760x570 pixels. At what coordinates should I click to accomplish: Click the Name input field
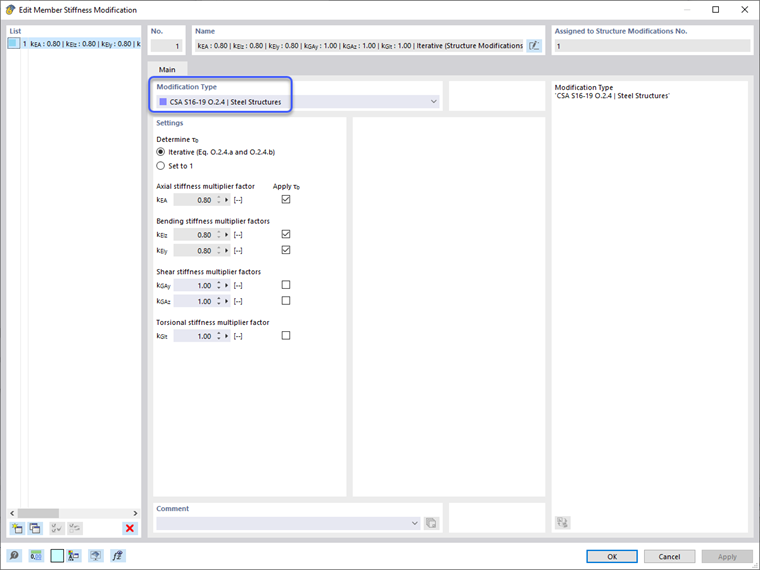pos(359,46)
